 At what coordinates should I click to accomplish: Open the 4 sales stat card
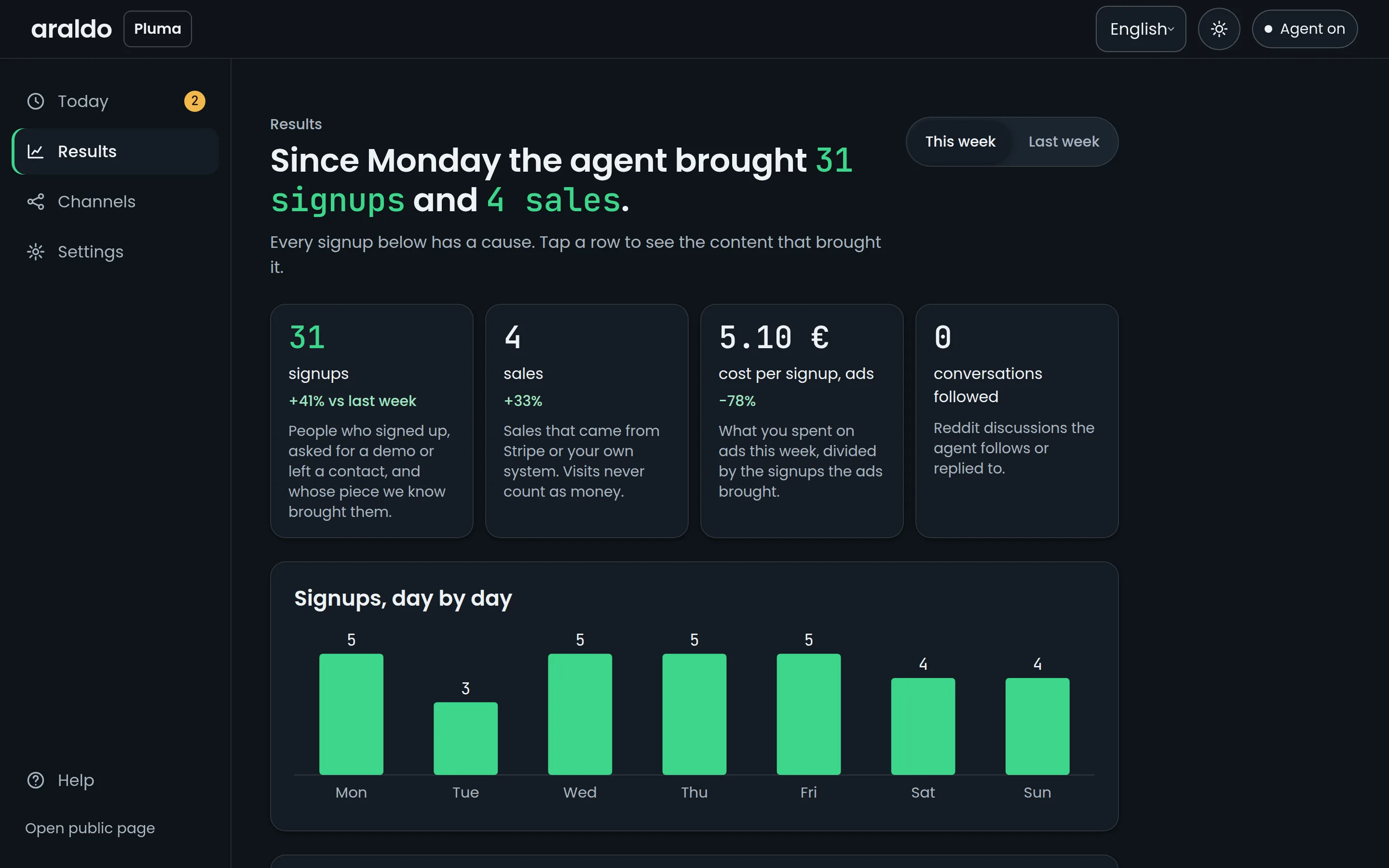point(586,421)
